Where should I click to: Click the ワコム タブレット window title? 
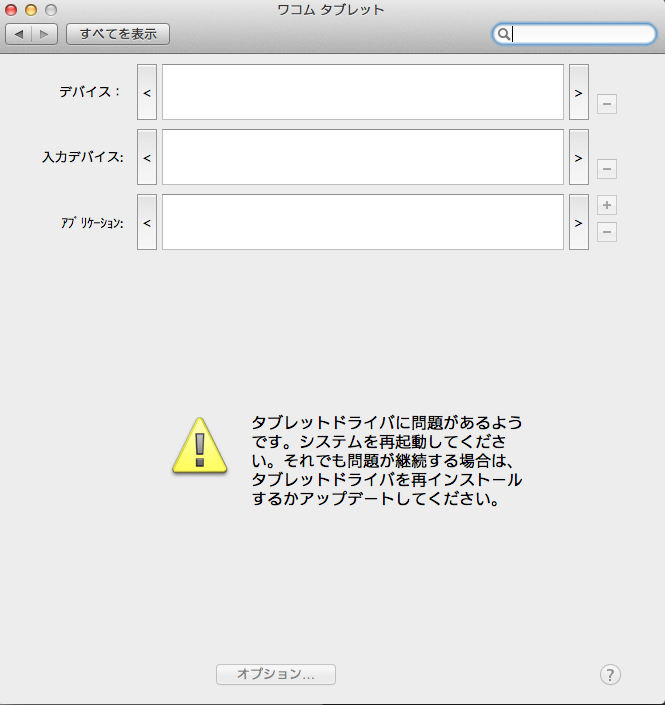(330, 9)
